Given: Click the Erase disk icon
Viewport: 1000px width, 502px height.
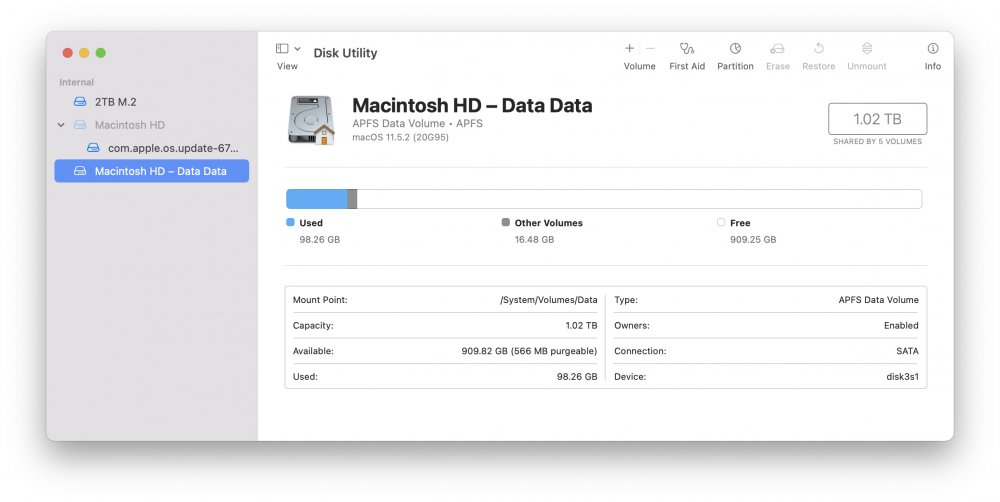Looking at the screenshot, I should (x=777, y=48).
